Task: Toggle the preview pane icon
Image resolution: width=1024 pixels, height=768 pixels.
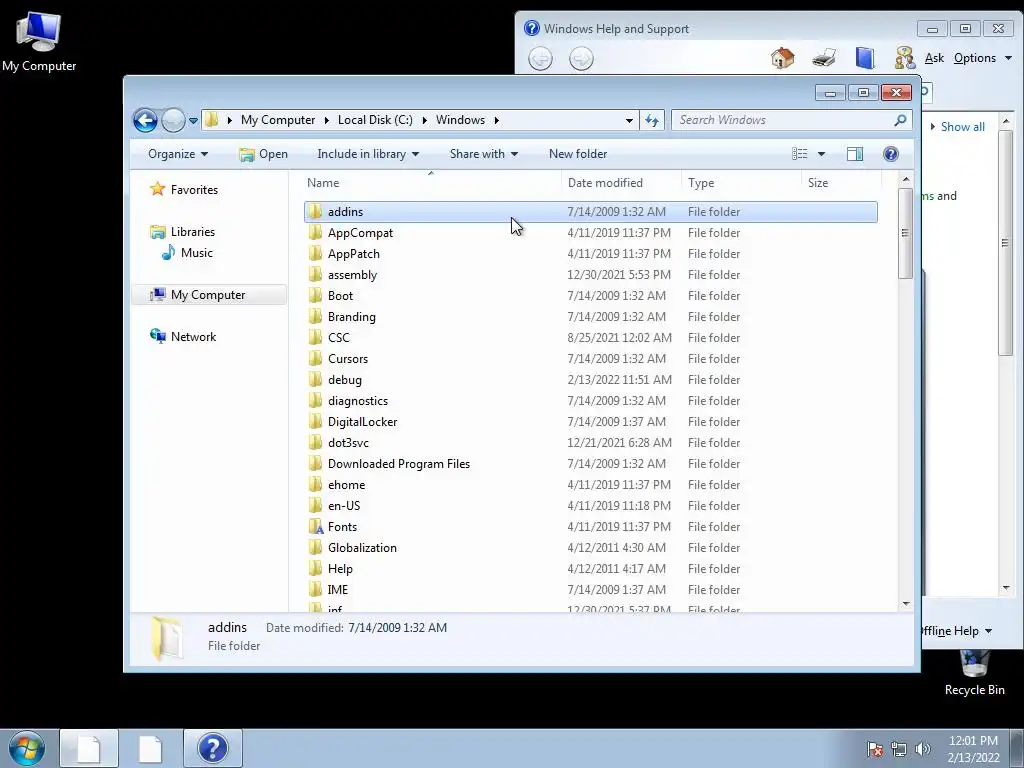Action: (855, 154)
